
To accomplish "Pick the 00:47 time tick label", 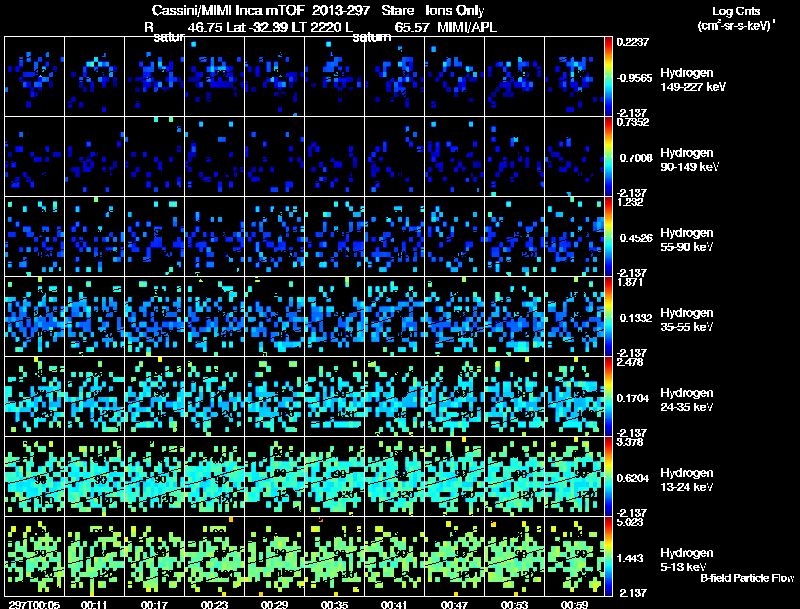I will [x=454, y=604].
